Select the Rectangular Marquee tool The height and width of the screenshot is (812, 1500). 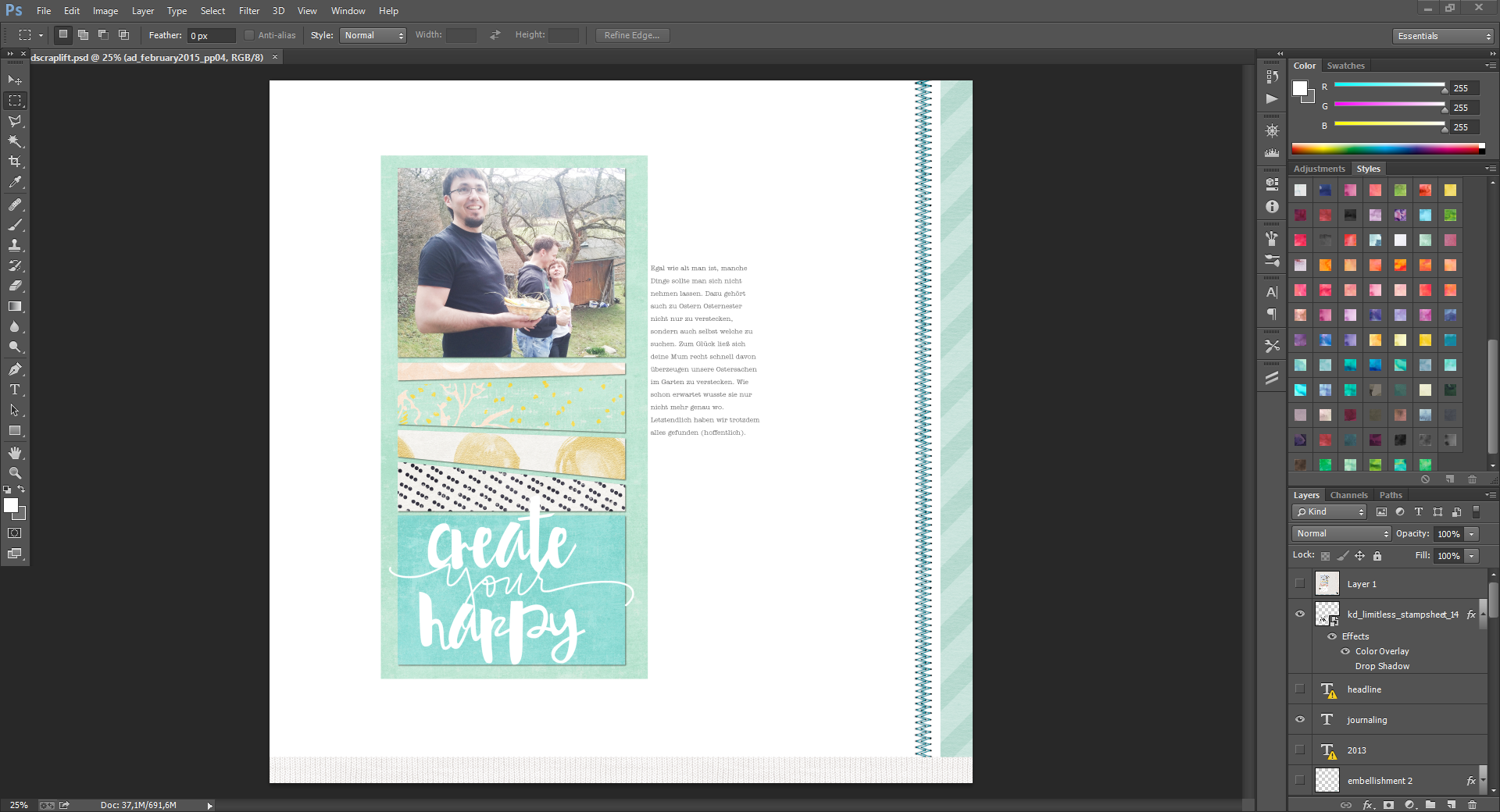[15, 101]
